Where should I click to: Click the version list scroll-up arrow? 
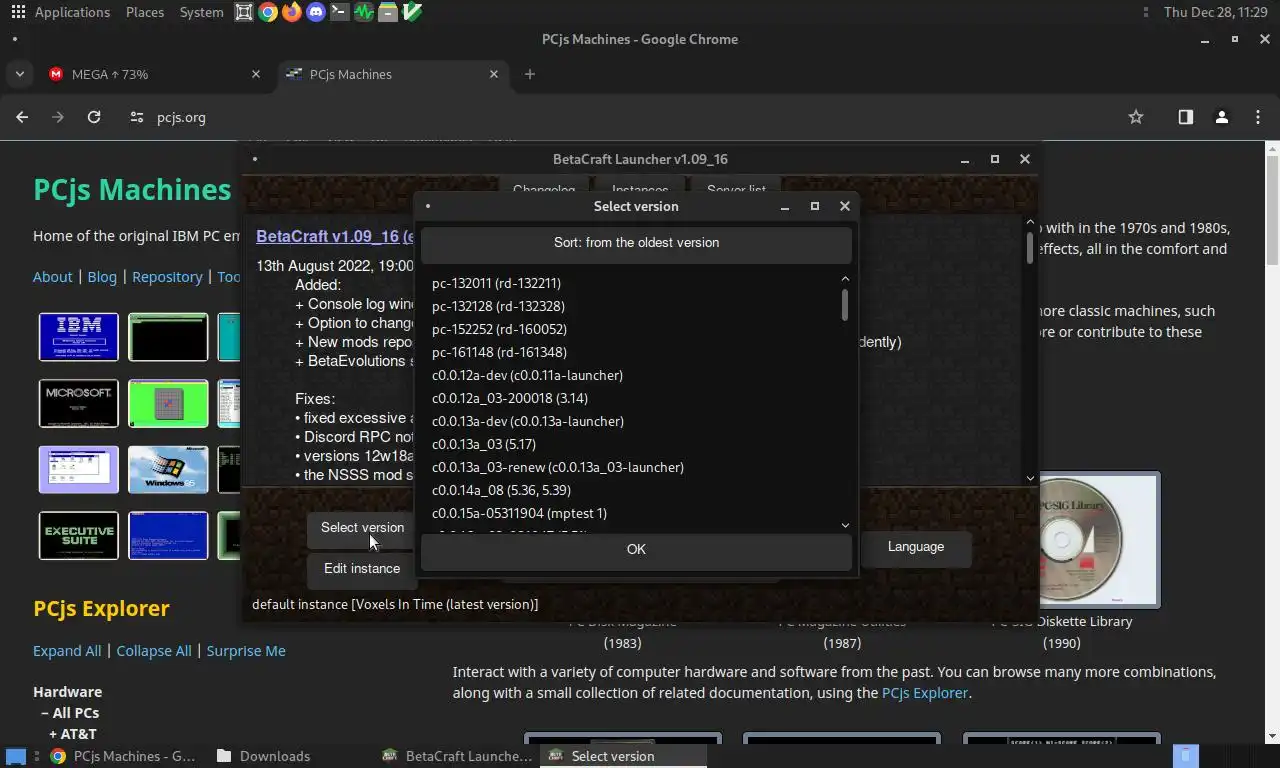(845, 279)
